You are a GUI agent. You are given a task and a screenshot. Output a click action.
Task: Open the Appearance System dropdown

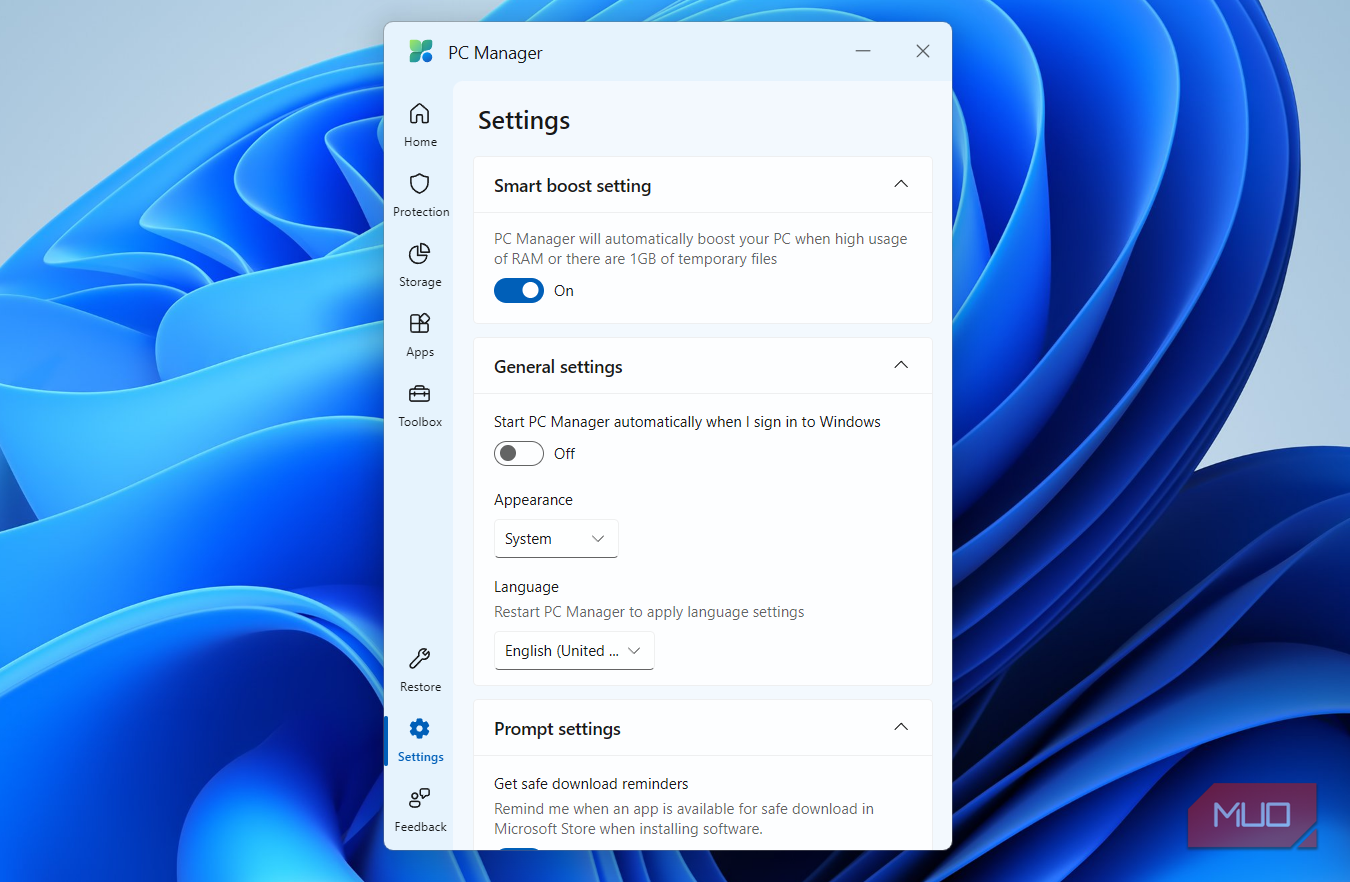(x=556, y=539)
